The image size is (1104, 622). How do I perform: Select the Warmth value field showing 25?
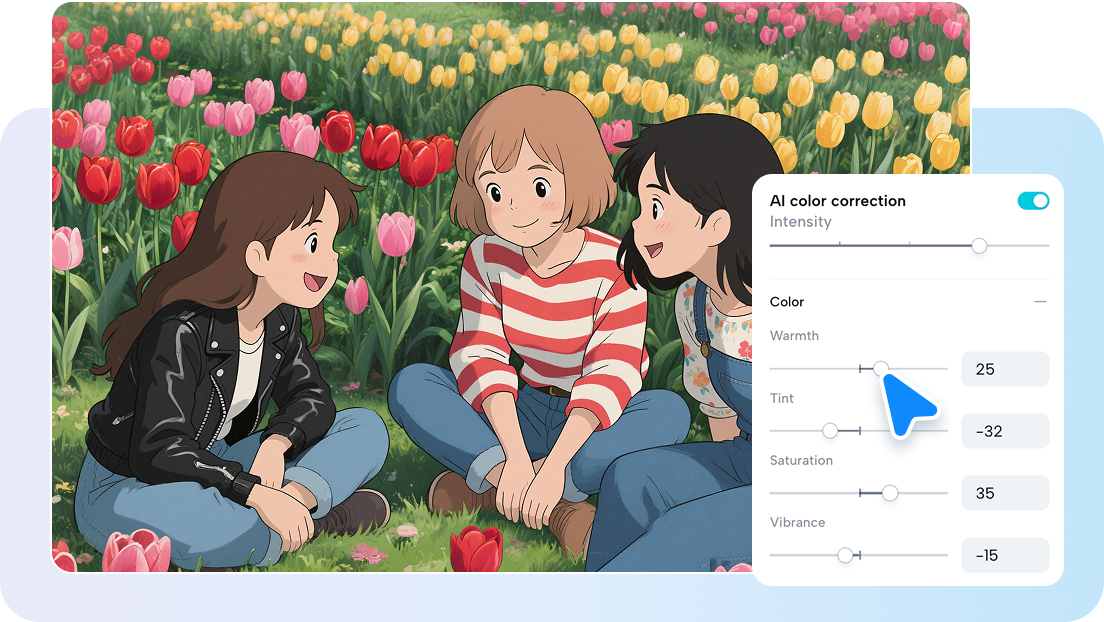click(x=1004, y=369)
